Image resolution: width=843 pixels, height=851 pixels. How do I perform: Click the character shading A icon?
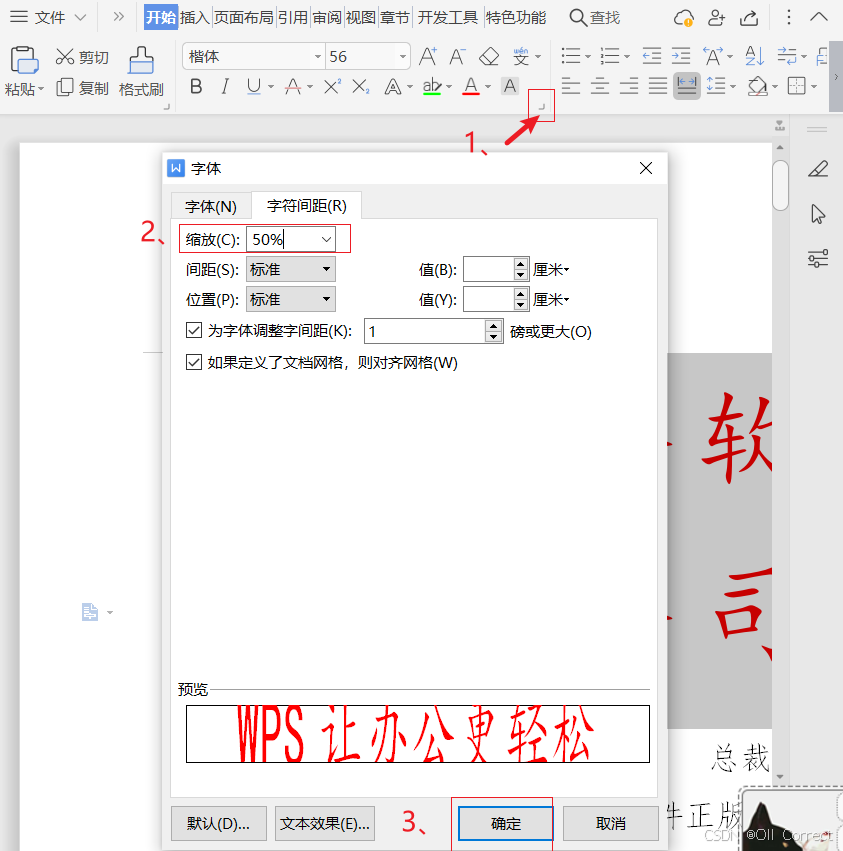pos(510,86)
